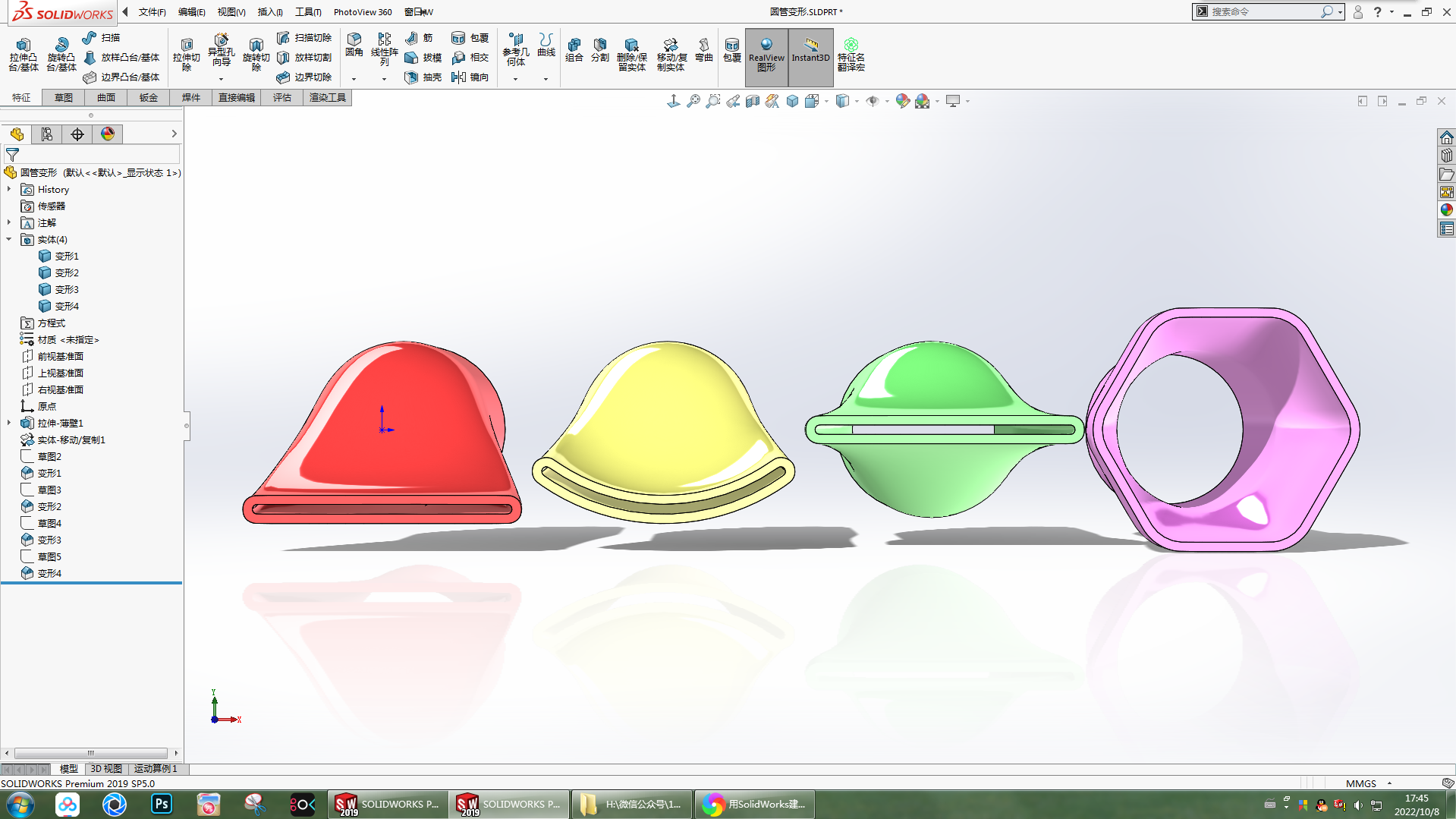Switch to the 草图 (Sketch) tab
This screenshot has height=819, width=1456.
tap(64, 97)
